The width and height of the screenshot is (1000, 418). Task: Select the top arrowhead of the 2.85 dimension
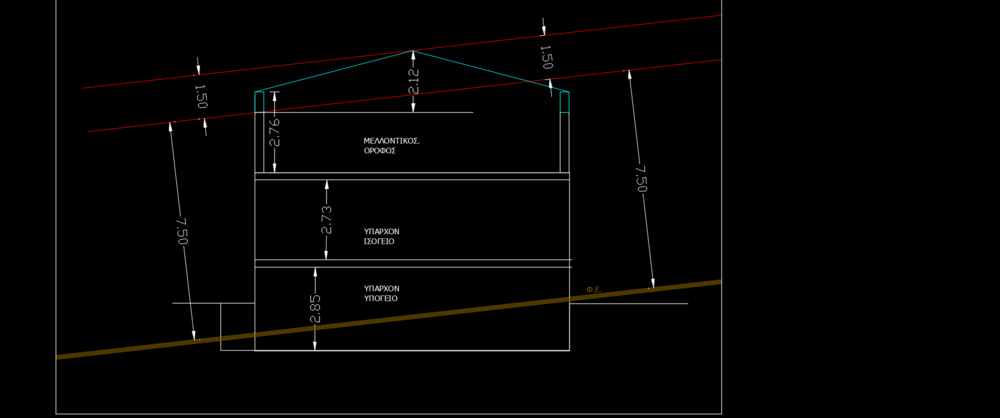[315, 271]
